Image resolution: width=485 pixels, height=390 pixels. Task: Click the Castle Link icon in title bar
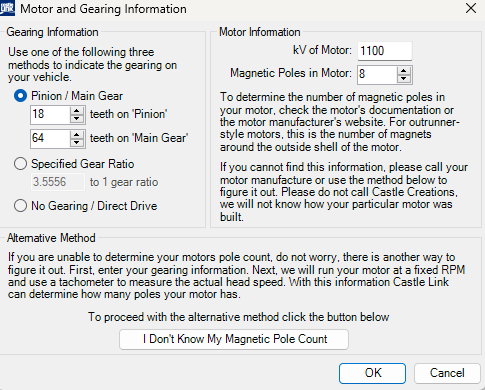pyautogui.click(x=7, y=8)
